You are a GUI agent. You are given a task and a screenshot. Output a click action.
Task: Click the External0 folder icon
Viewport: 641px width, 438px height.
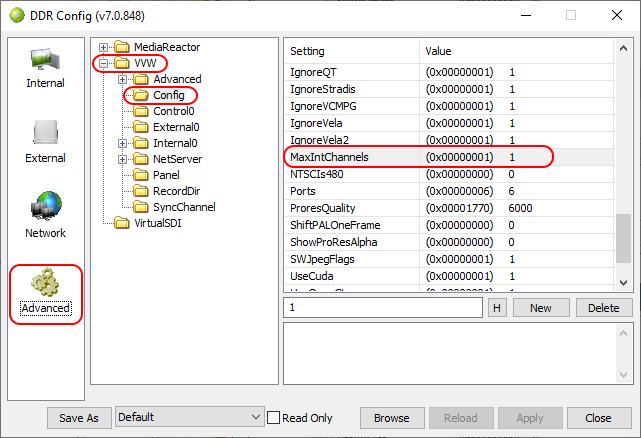click(141, 127)
